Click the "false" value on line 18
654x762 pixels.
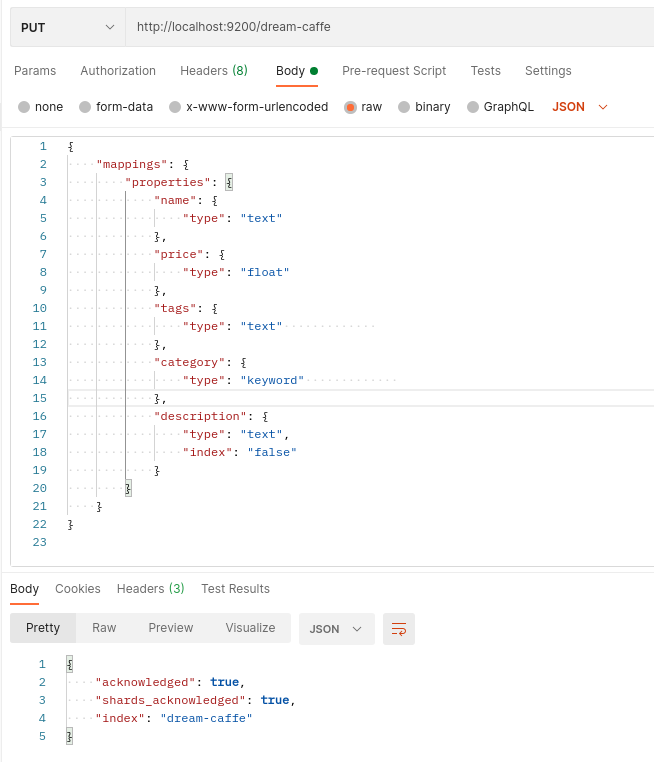[x=272, y=452]
